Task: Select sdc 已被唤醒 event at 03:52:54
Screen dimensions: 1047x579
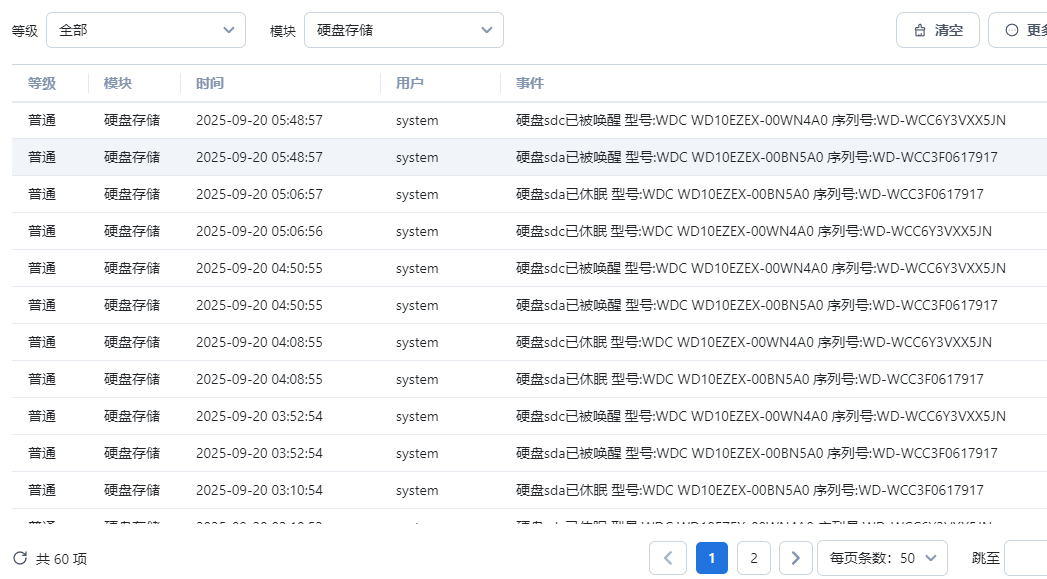Action: [761, 416]
